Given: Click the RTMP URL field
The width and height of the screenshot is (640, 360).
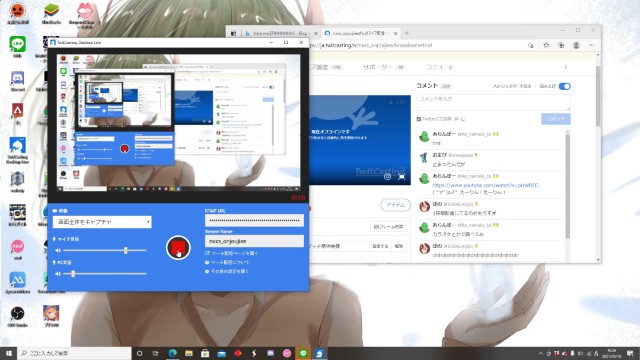Looking at the screenshot, I should point(254,220).
